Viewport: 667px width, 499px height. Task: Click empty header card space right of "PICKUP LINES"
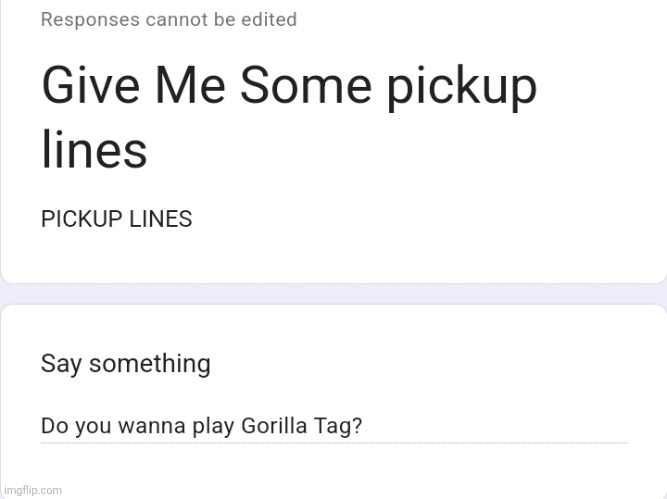pos(430,219)
